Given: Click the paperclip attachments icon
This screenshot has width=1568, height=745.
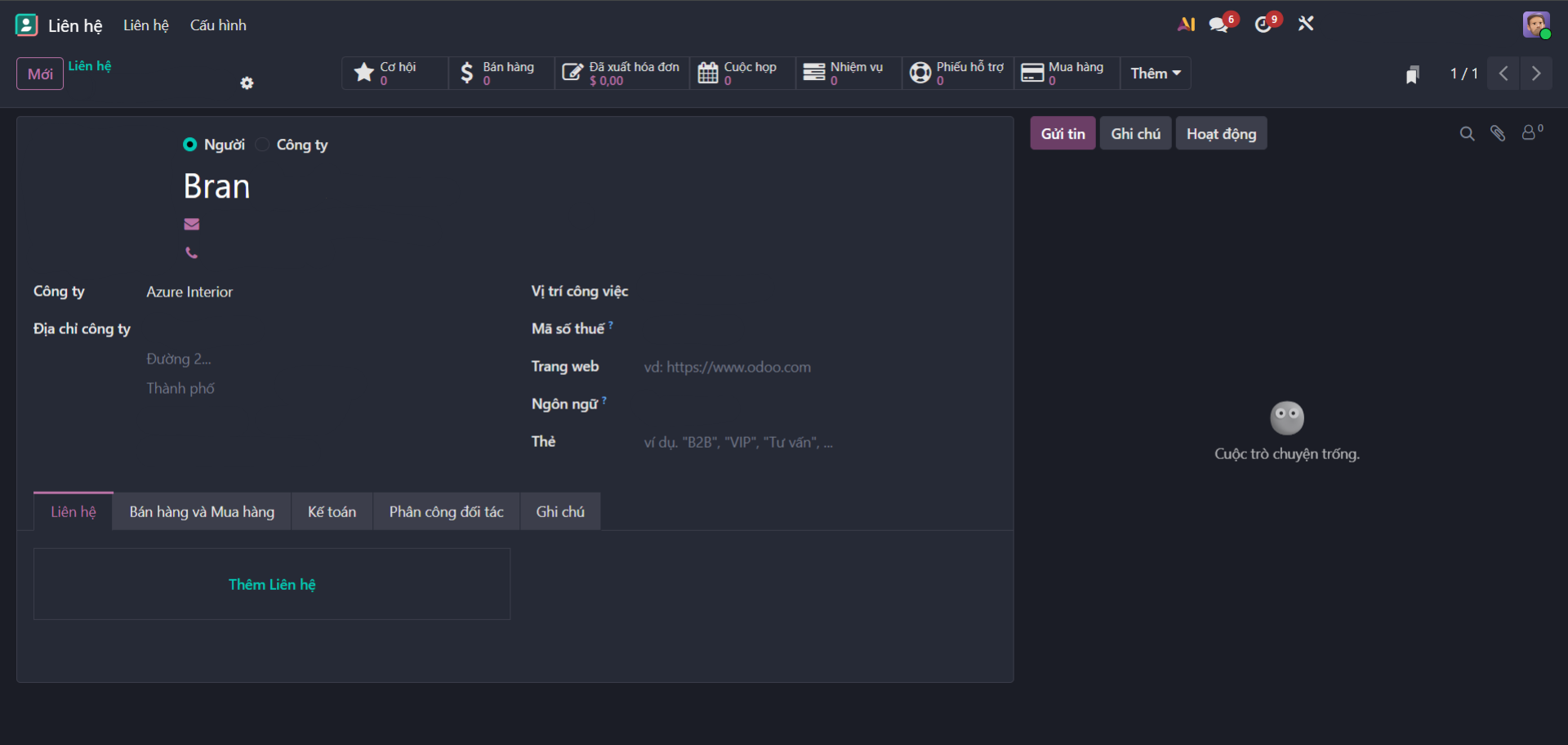Looking at the screenshot, I should point(1498,134).
